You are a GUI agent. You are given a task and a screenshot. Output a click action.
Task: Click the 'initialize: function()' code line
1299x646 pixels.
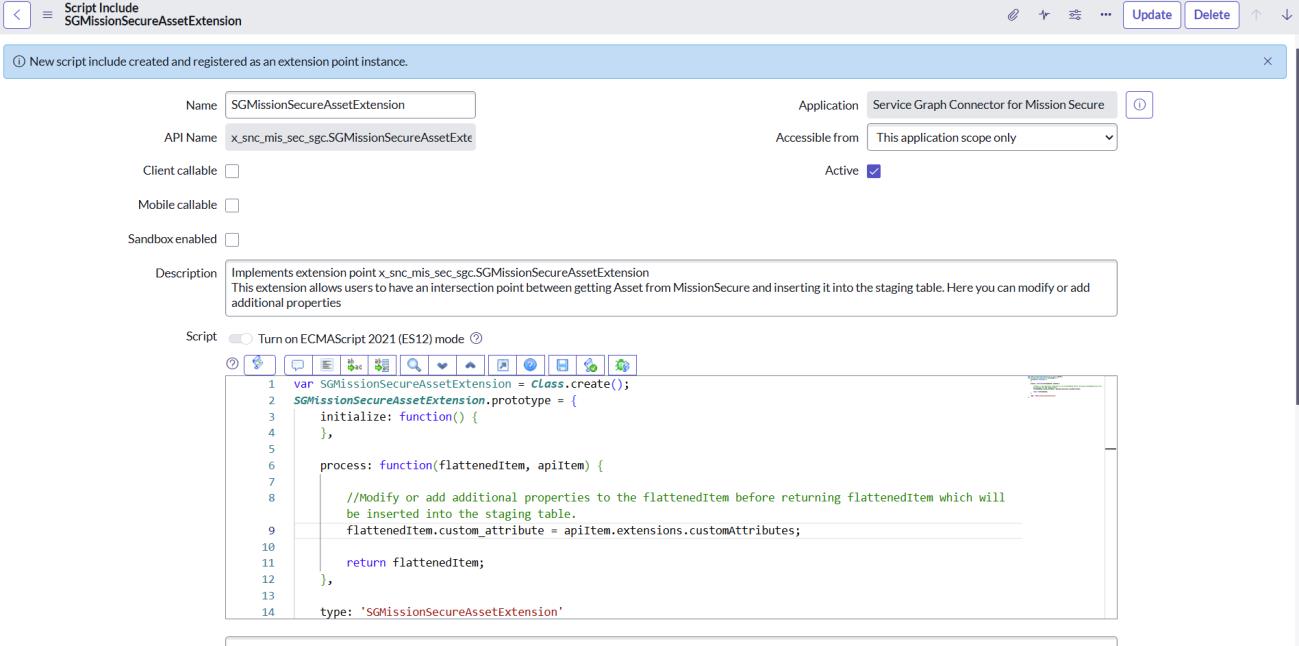pyautogui.click(x=400, y=416)
